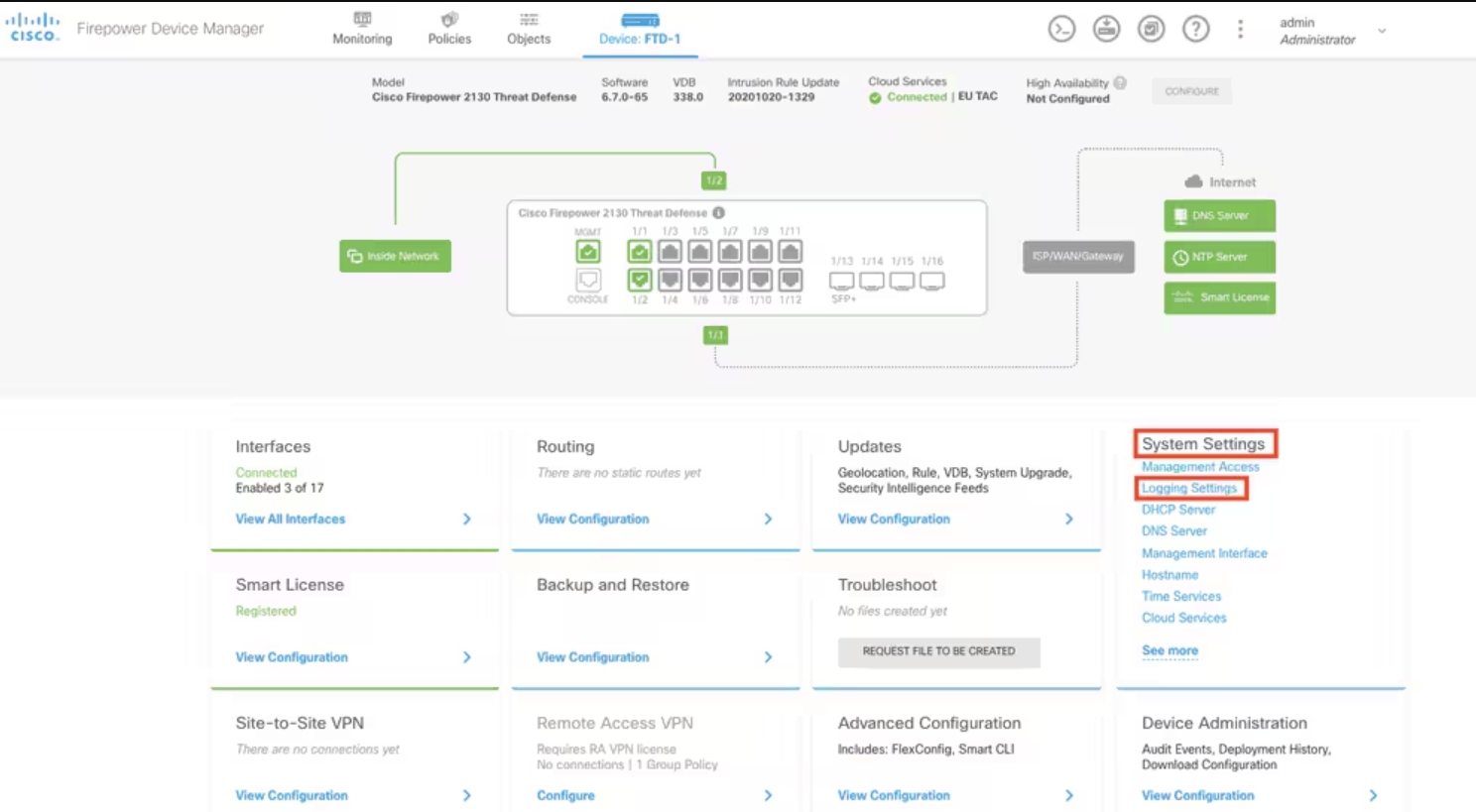Open the Logging Settings link
The width and height of the screenshot is (1476, 812).
(1188, 489)
